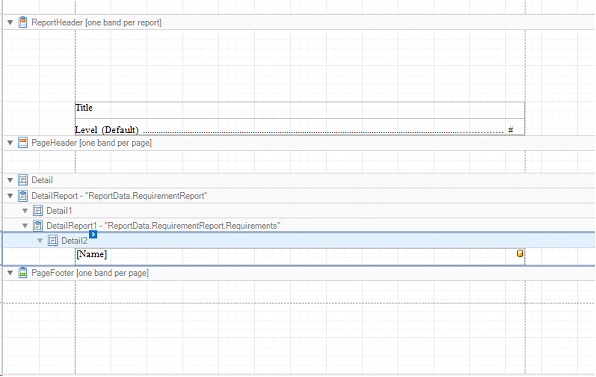Click the Detail band icon
596x377 pixels.
[23, 180]
